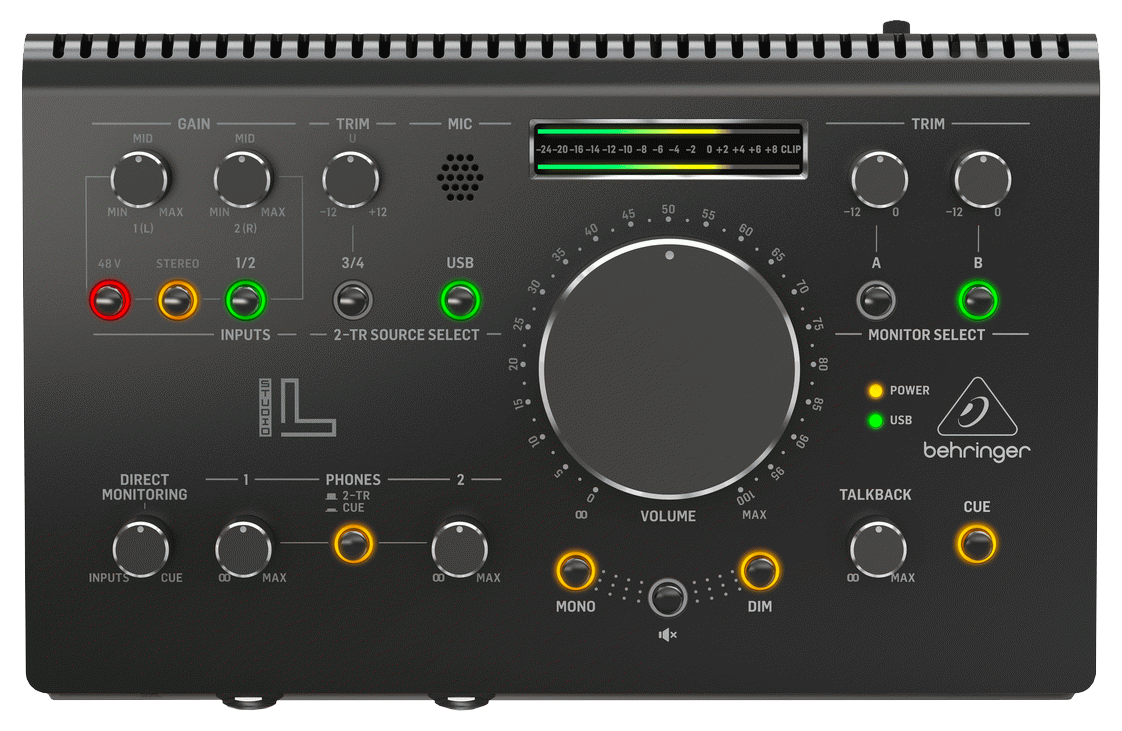Select monitor A button

point(877,299)
